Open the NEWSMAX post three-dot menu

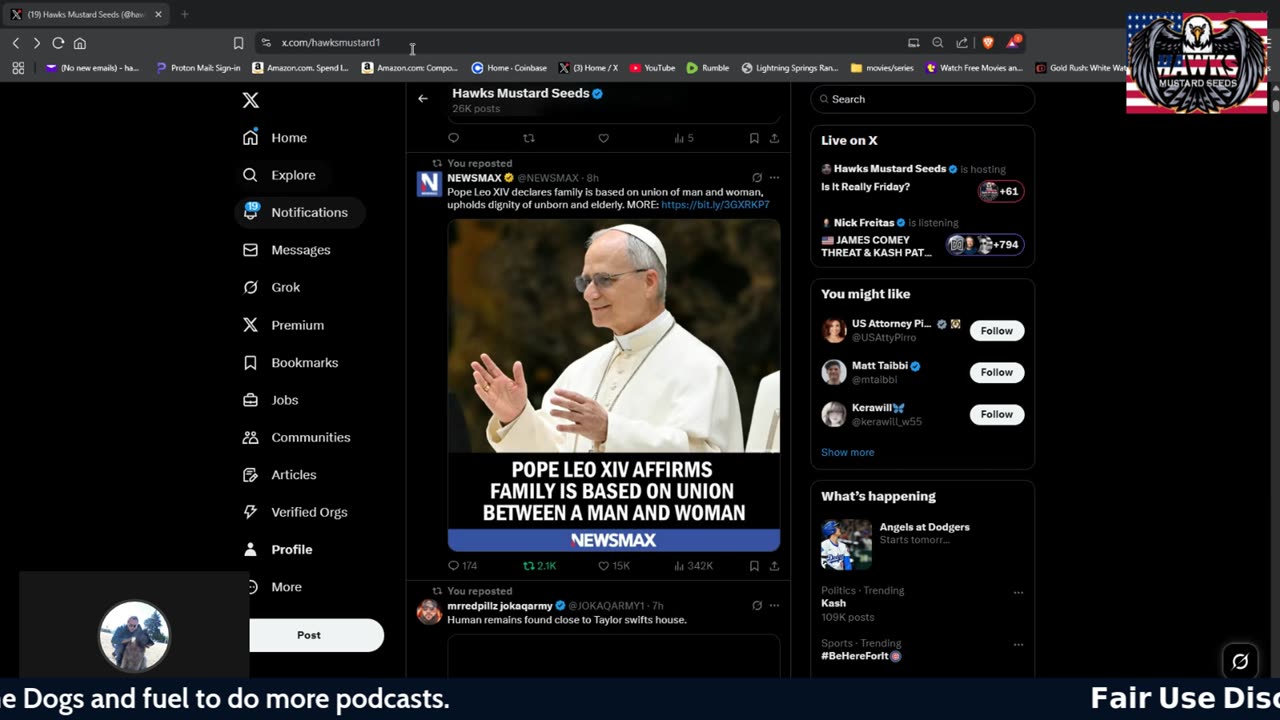774,178
